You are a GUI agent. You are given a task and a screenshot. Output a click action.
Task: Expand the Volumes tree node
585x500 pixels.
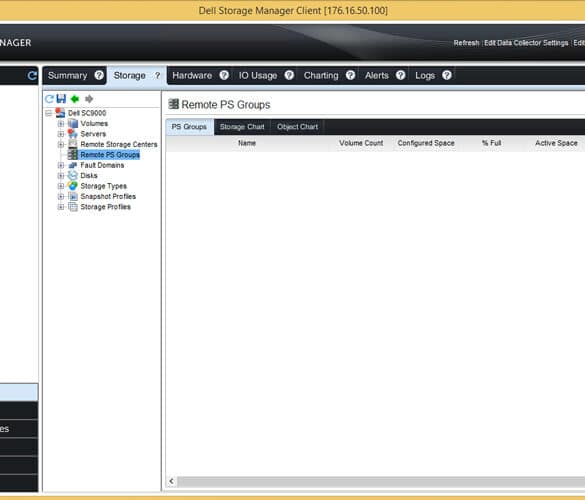pyautogui.click(x=61, y=124)
